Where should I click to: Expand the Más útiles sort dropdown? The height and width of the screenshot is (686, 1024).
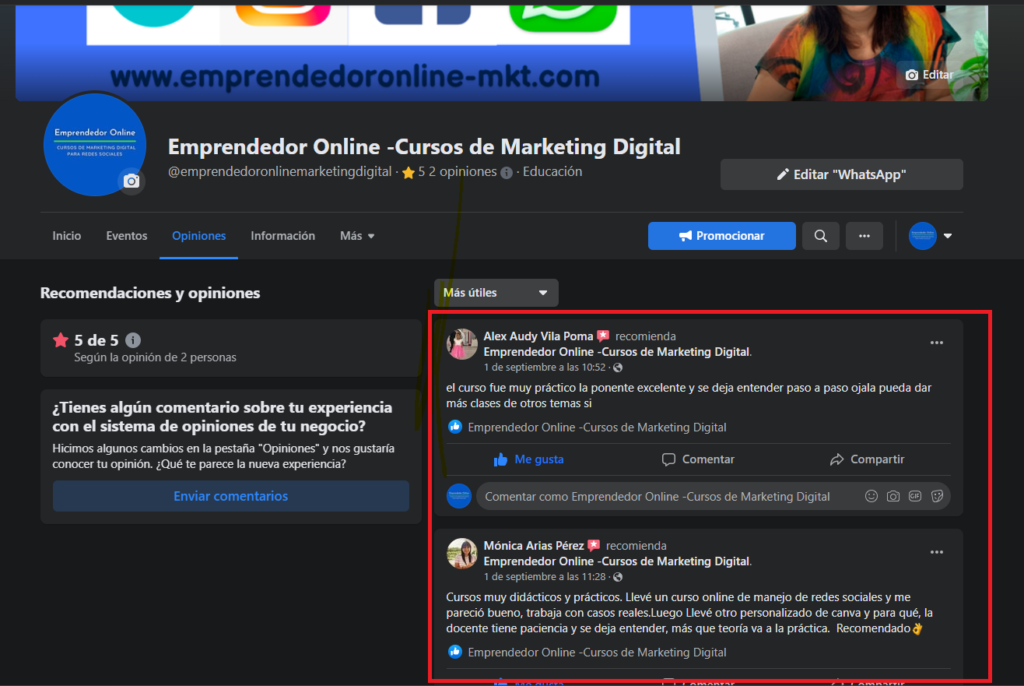point(496,293)
